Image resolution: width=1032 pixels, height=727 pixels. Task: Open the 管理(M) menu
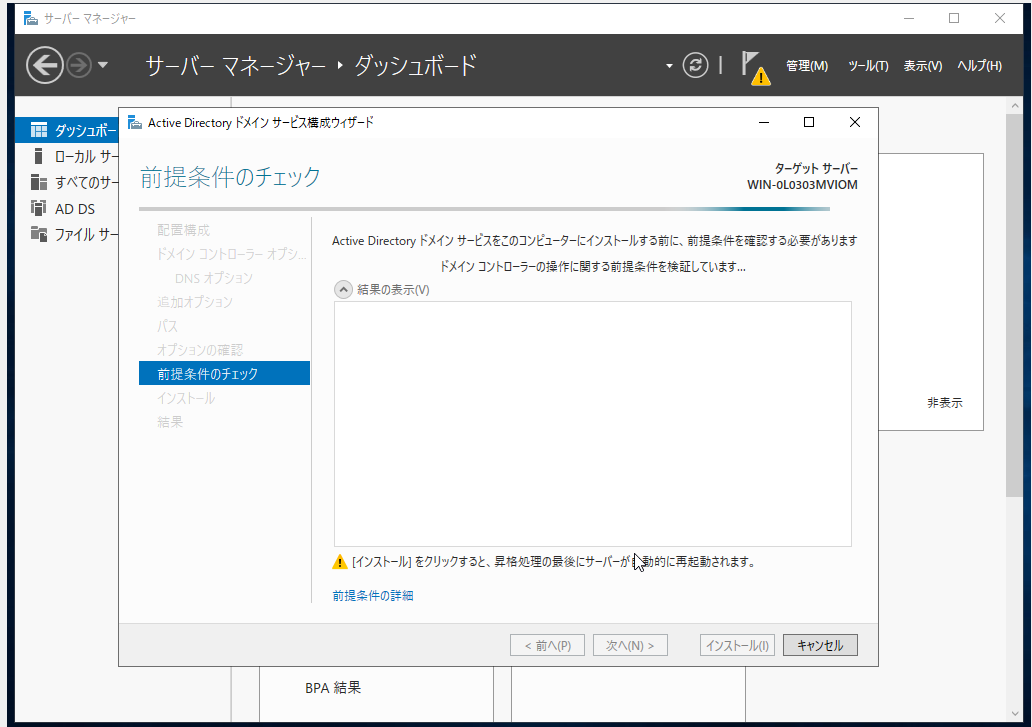(x=807, y=66)
